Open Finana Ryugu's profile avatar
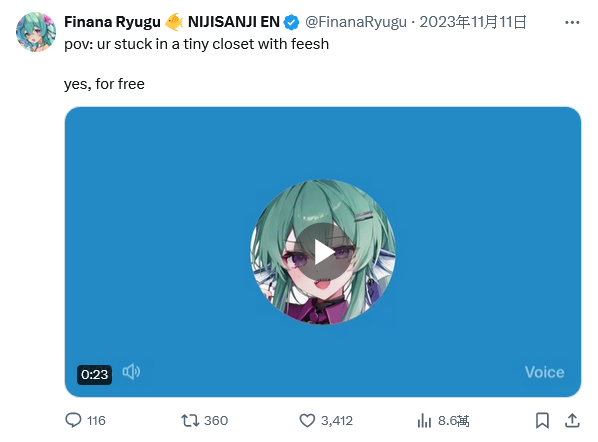 [x=36, y=32]
